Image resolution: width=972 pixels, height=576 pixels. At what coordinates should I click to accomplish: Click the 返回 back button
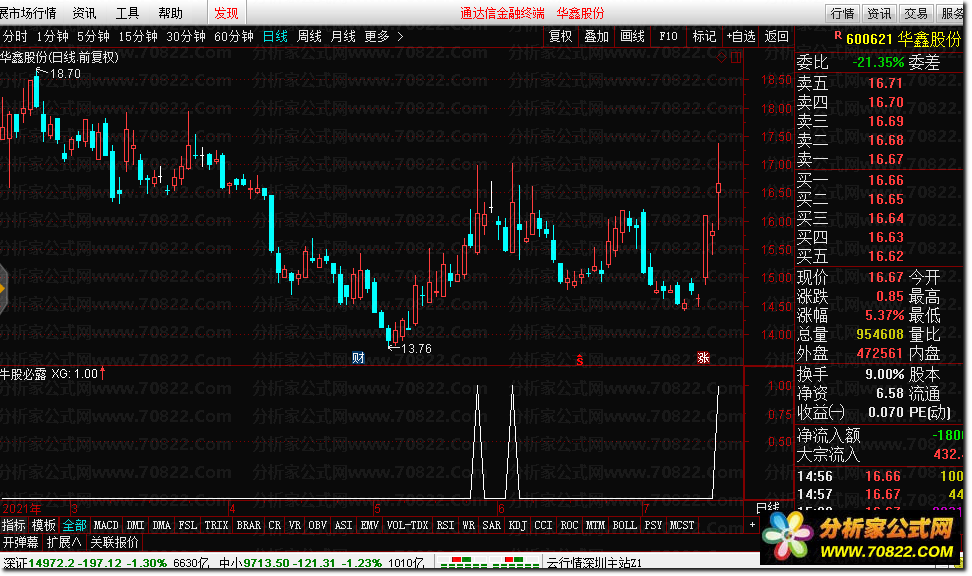point(777,37)
